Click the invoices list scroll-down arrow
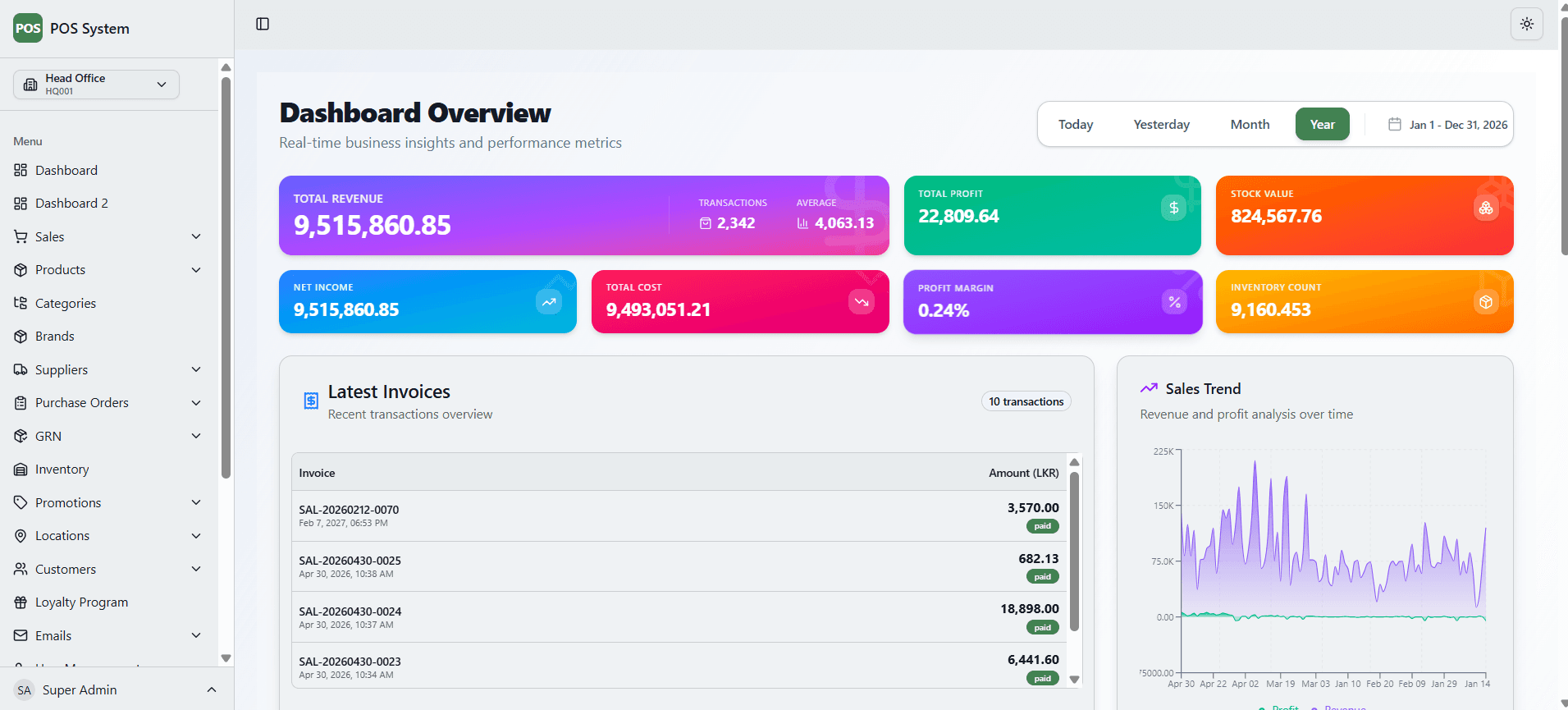Image resolution: width=1568 pixels, height=710 pixels. point(1074,680)
